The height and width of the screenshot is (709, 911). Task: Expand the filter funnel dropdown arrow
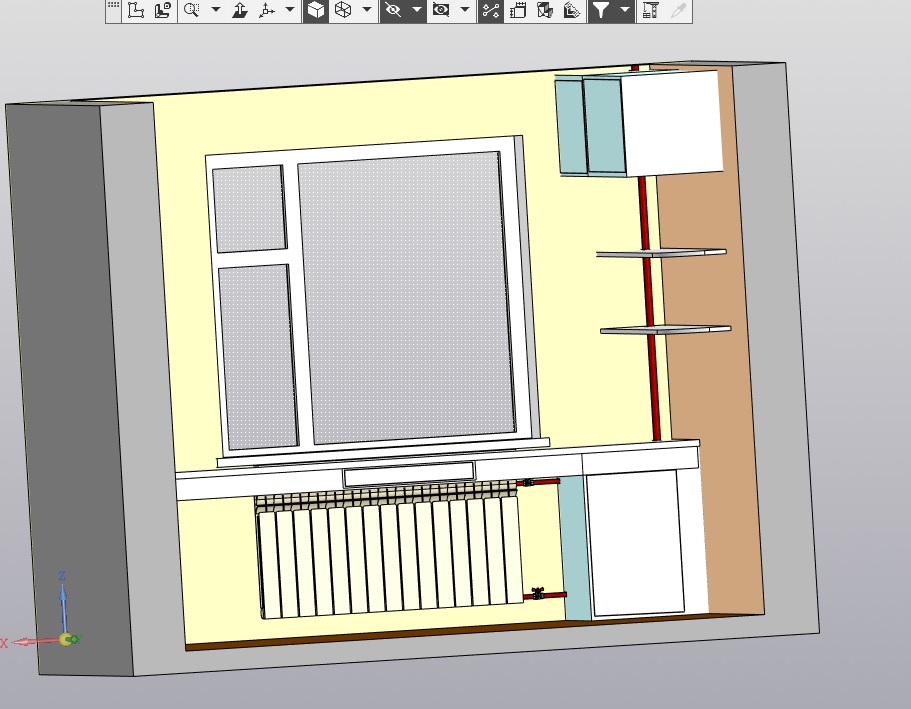(624, 10)
